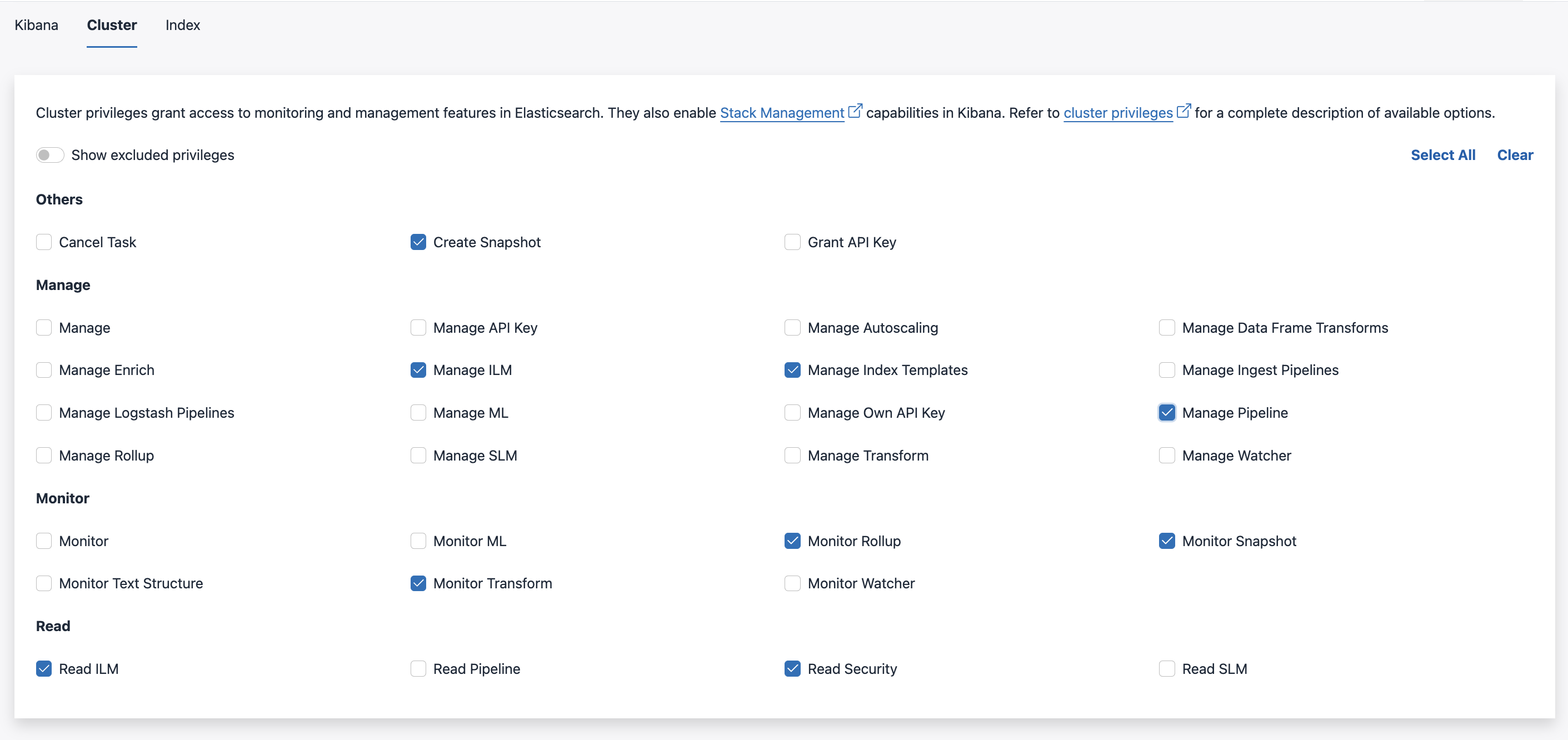Viewport: 1568px width, 740px height.
Task: Open the Stack Management link
Action: pos(782,113)
